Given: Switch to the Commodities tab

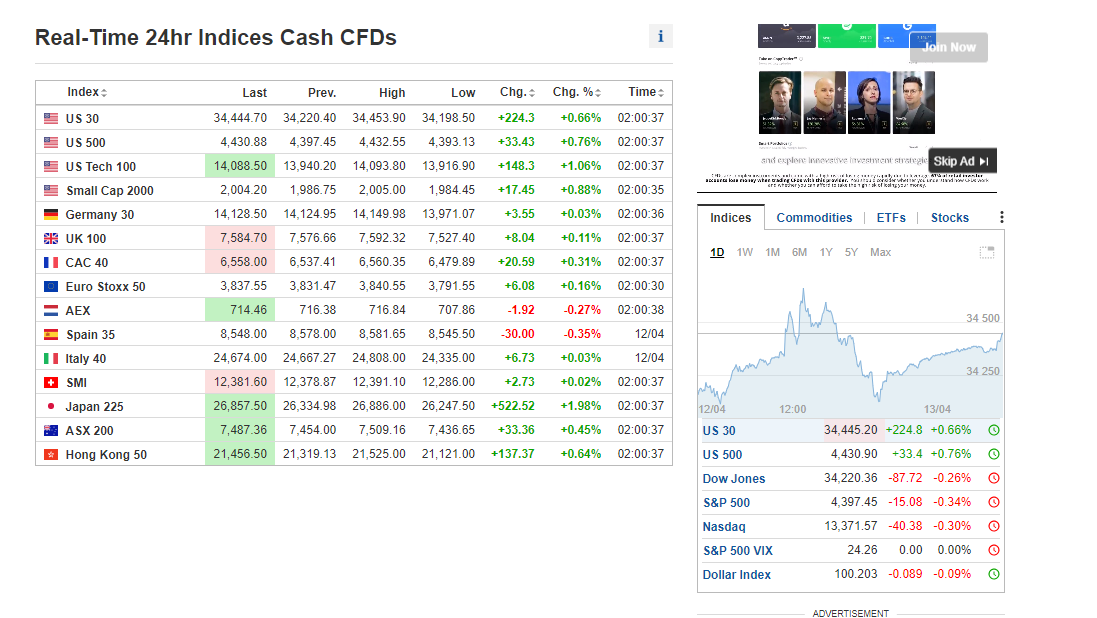Looking at the screenshot, I should point(814,218).
